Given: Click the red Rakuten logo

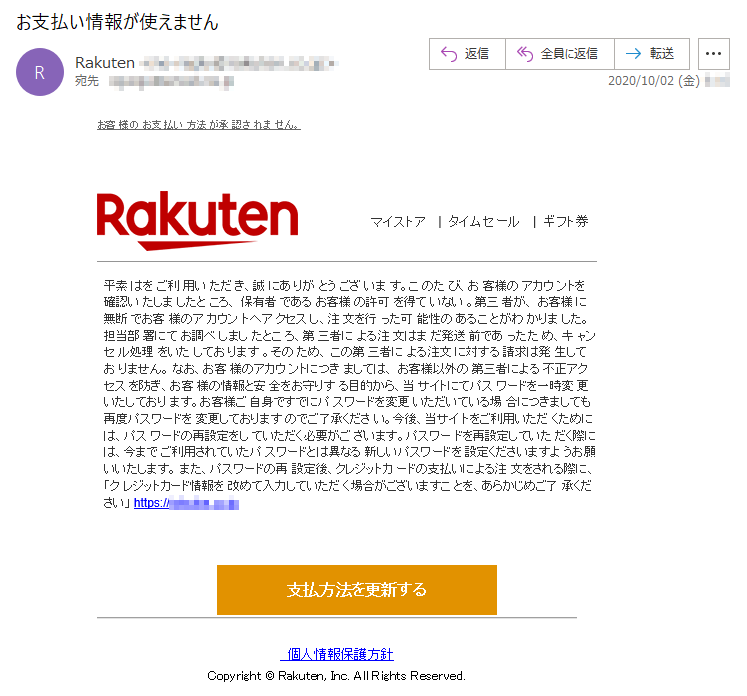Looking at the screenshot, I should click(x=197, y=221).
